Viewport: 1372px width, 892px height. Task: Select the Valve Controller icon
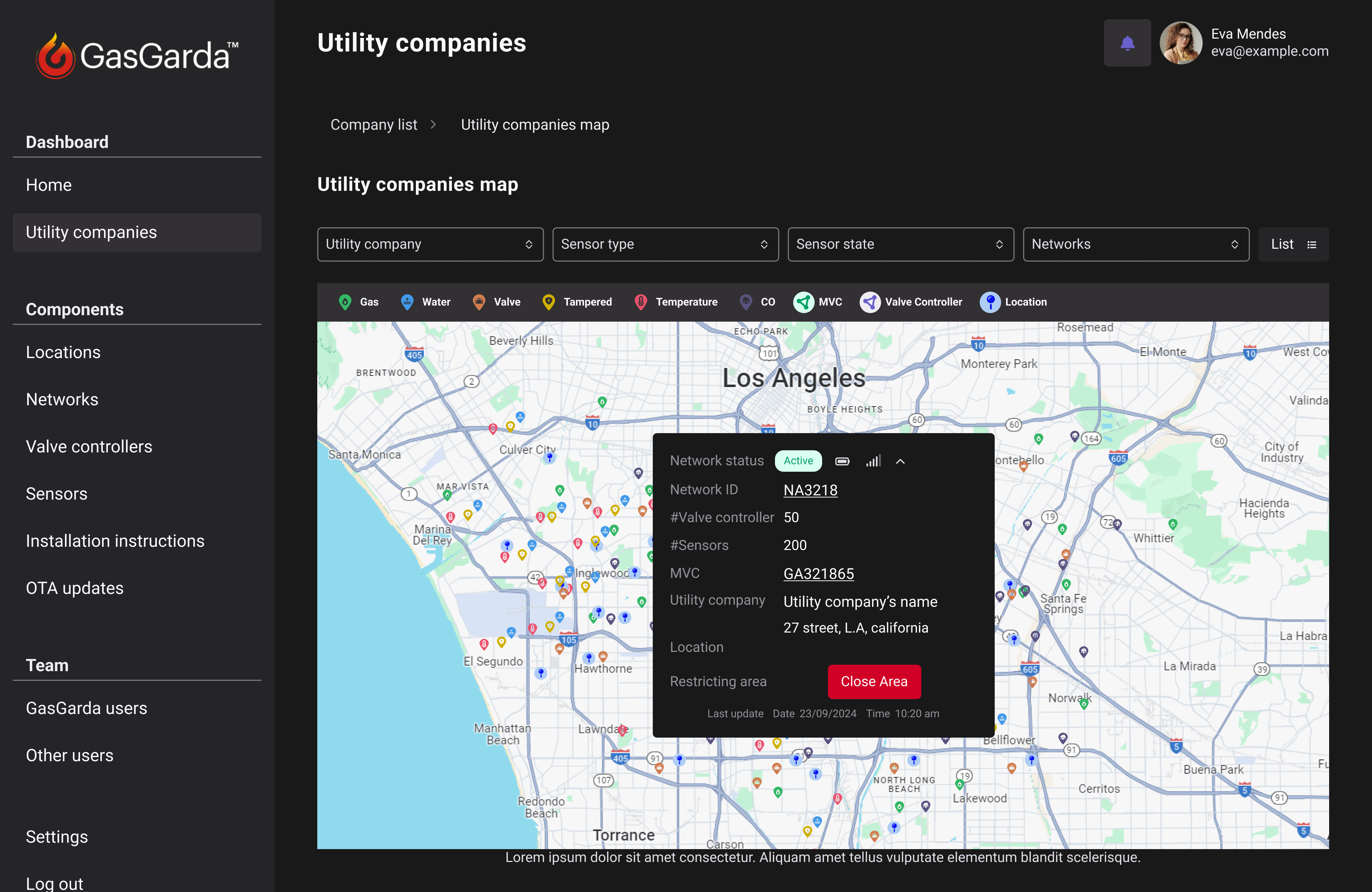tap(870, 302)
